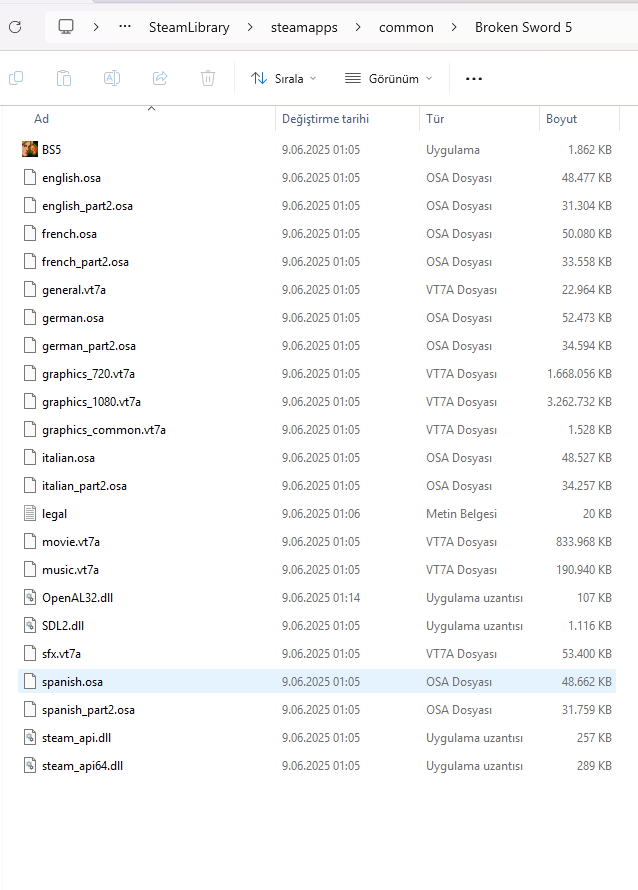Click the Rename icon in toolbar
The height and width of the screenshot is (890, 638).
click(x=112, y=78)
